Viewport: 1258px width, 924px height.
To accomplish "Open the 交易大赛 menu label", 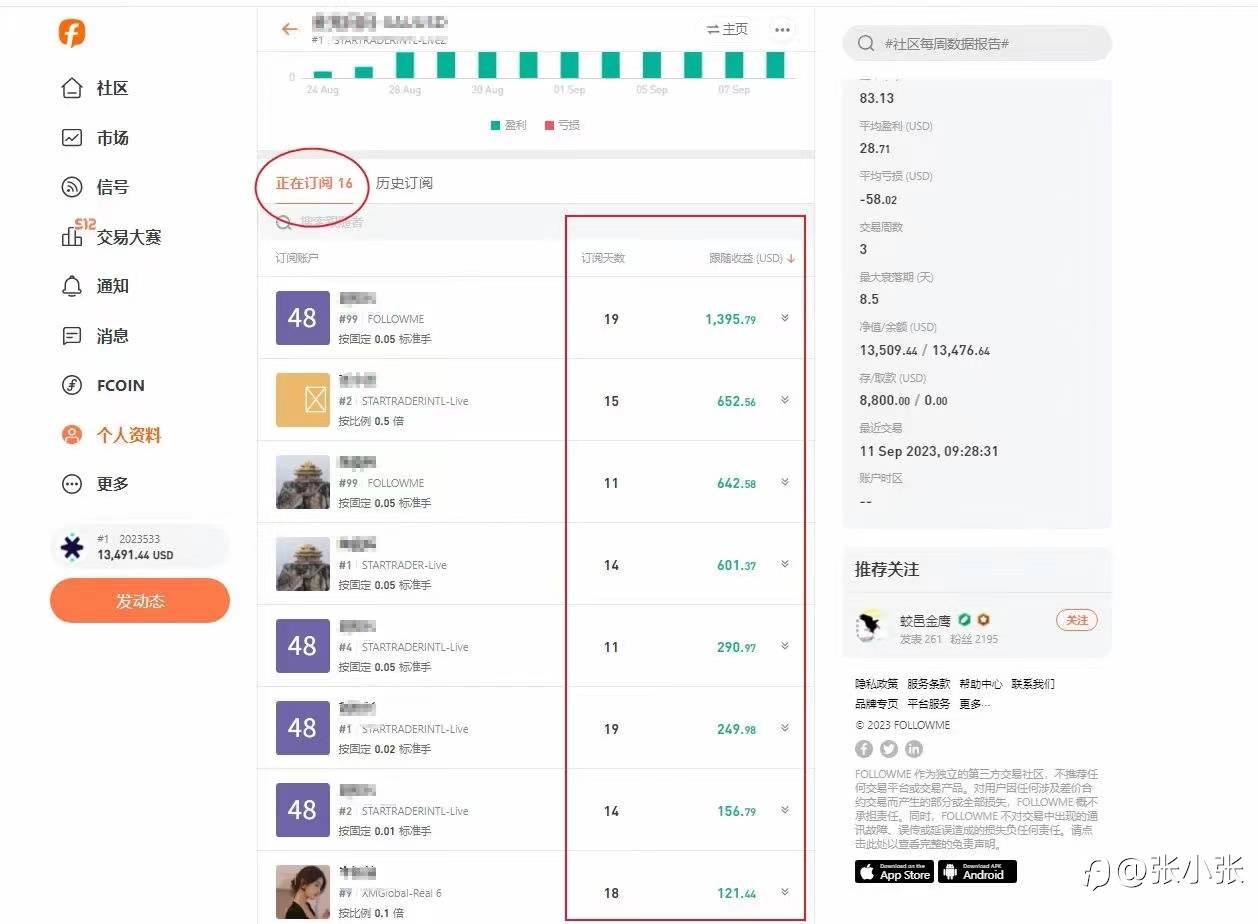I will [x=129, y=237].
